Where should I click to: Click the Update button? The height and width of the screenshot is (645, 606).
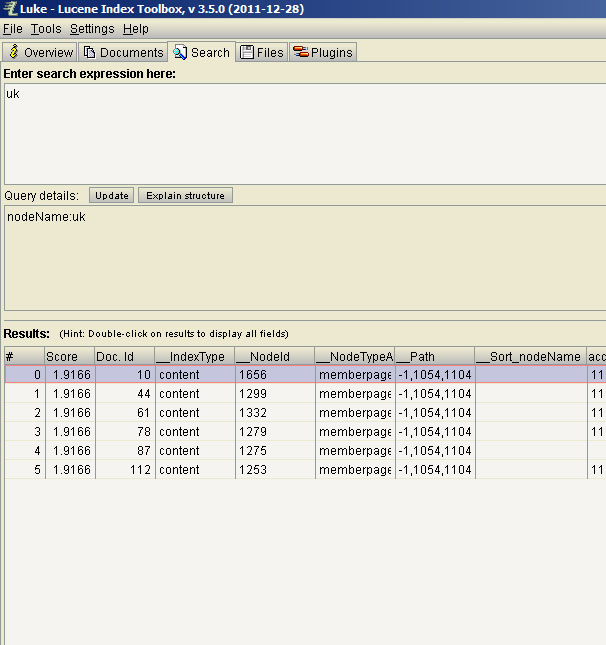point(111,195)
